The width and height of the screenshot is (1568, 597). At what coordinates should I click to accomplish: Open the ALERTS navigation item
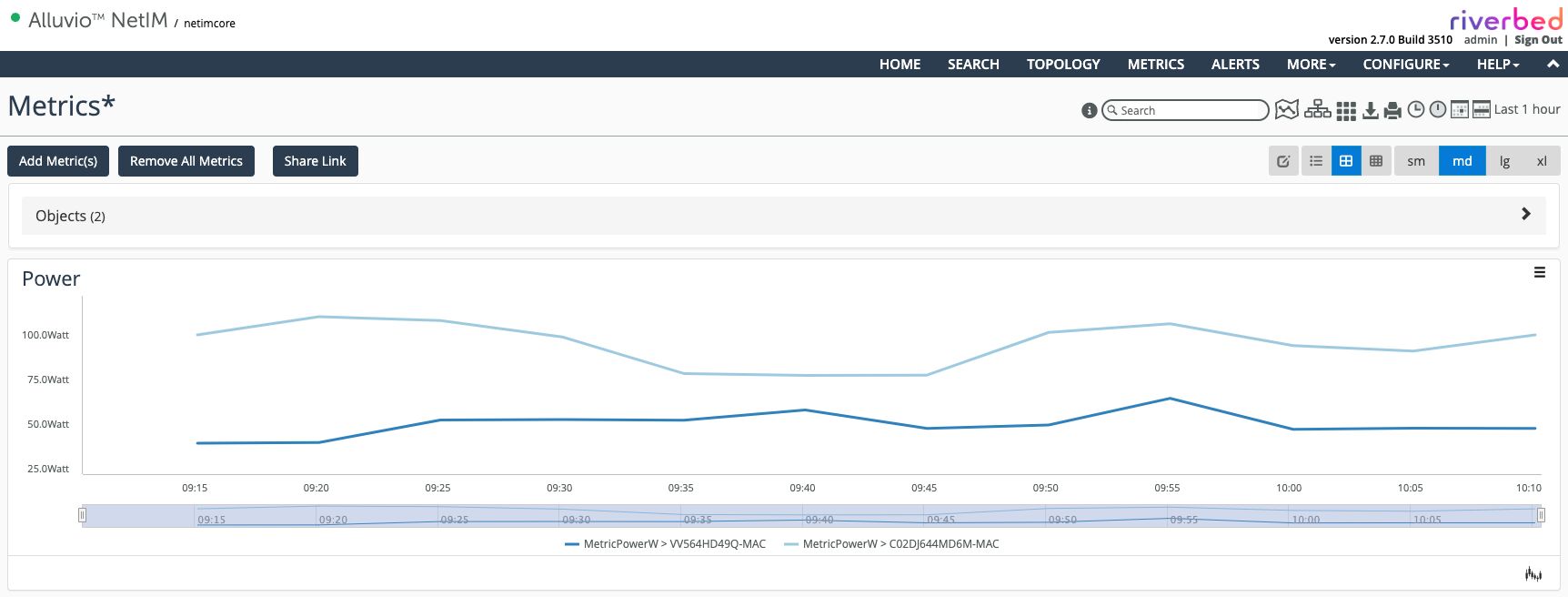point(1235,64)
